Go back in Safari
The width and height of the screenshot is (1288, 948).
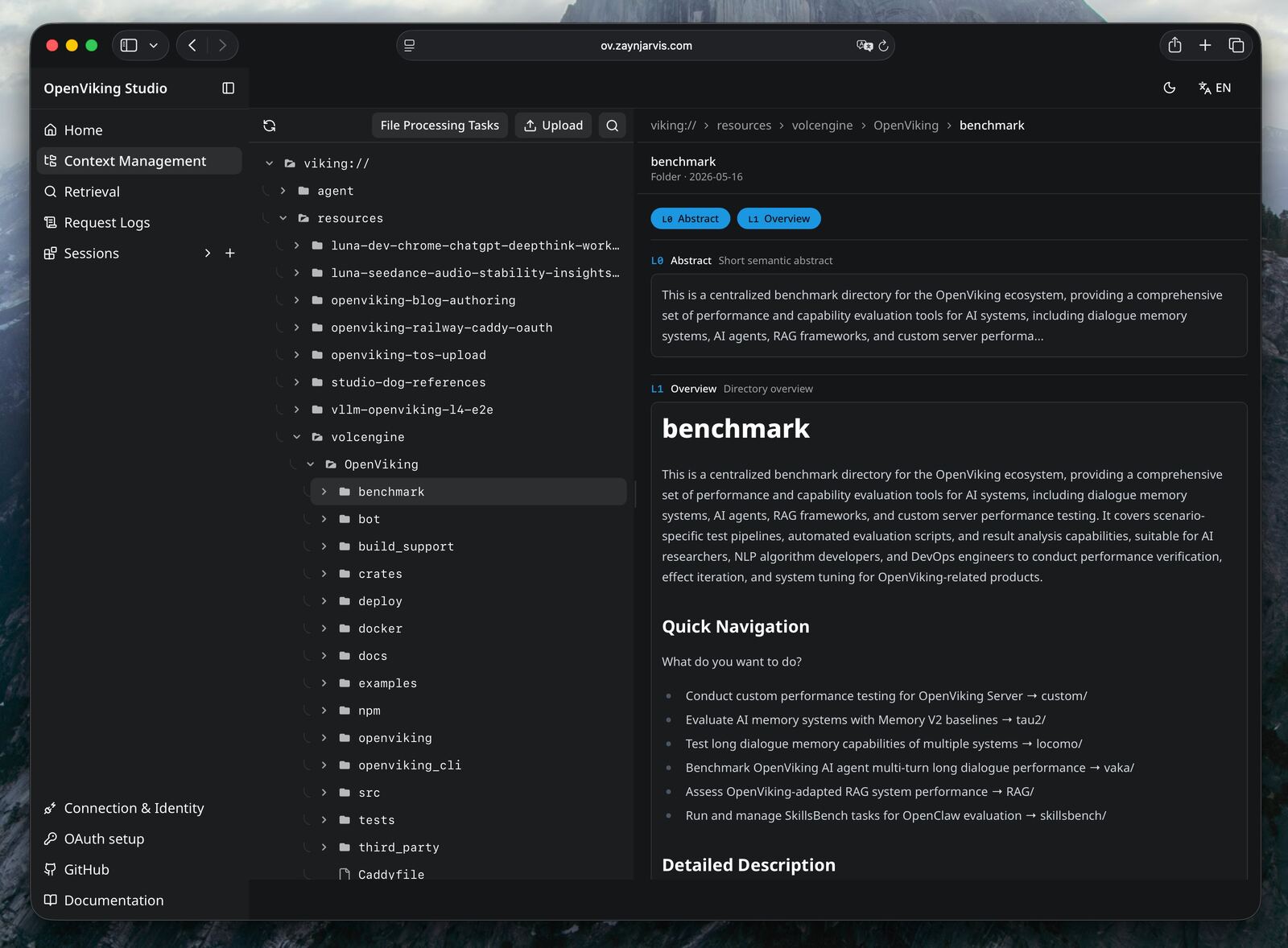[192, 46]
